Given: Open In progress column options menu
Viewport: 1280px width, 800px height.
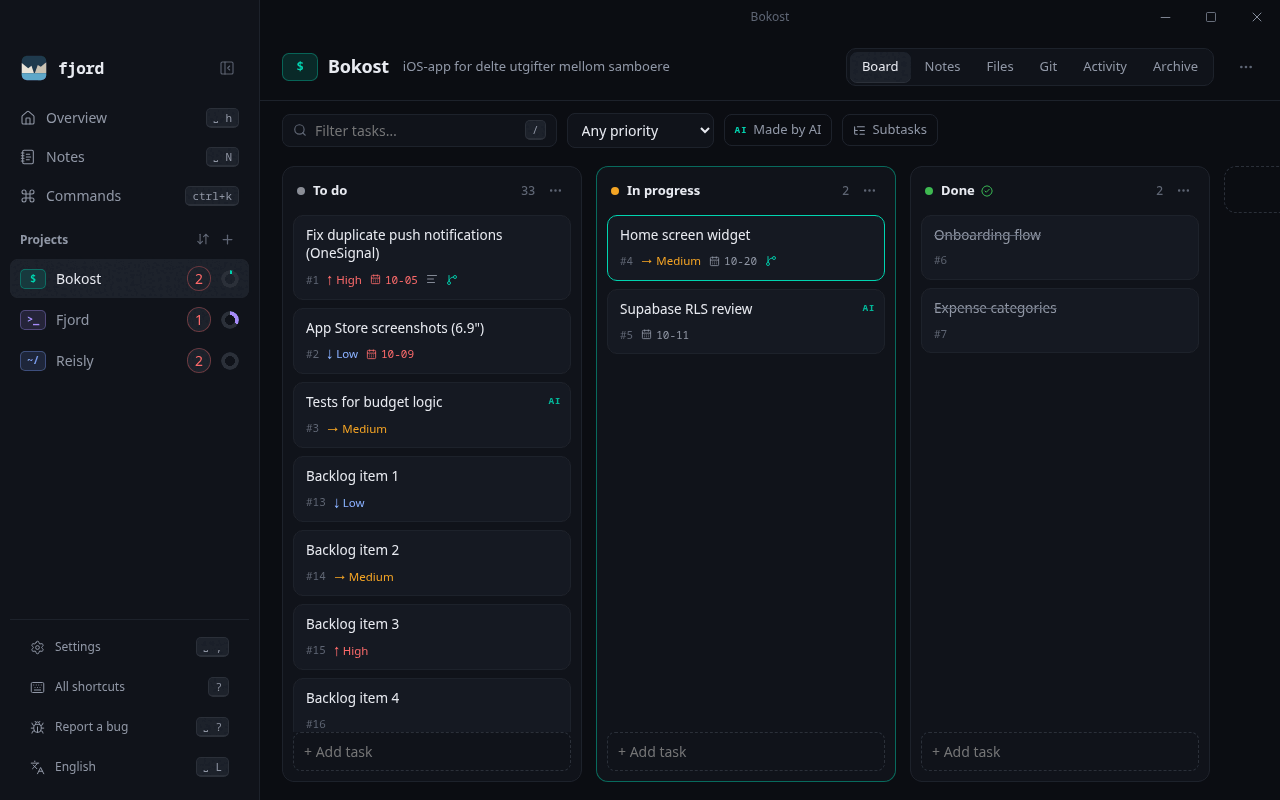Looking at the screenshot, I should [870, 191].
